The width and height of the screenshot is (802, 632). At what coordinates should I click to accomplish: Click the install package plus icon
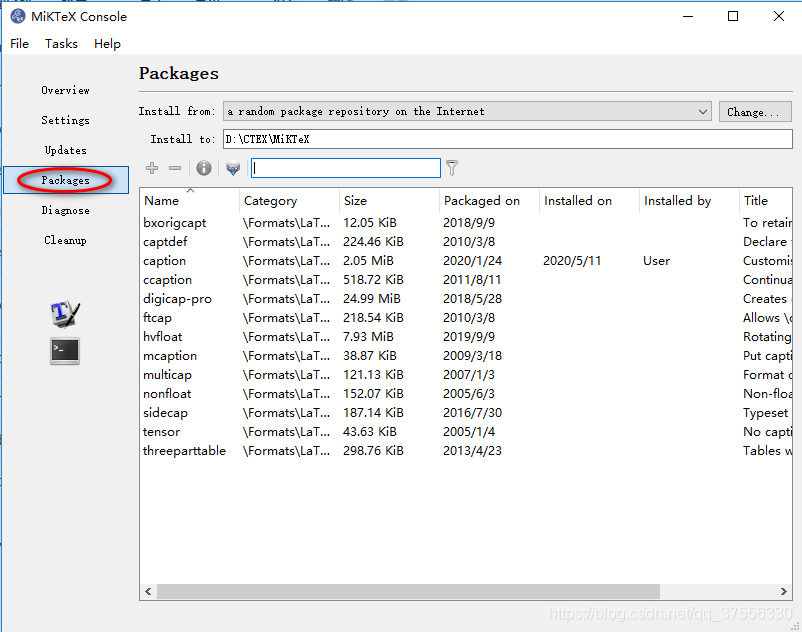click(x=152, y=168)
